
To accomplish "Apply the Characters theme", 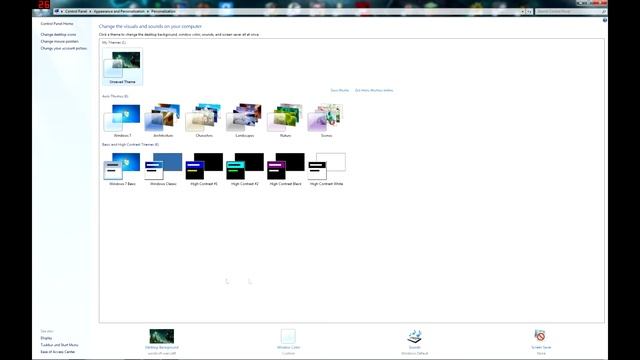I will click(204, 120).
